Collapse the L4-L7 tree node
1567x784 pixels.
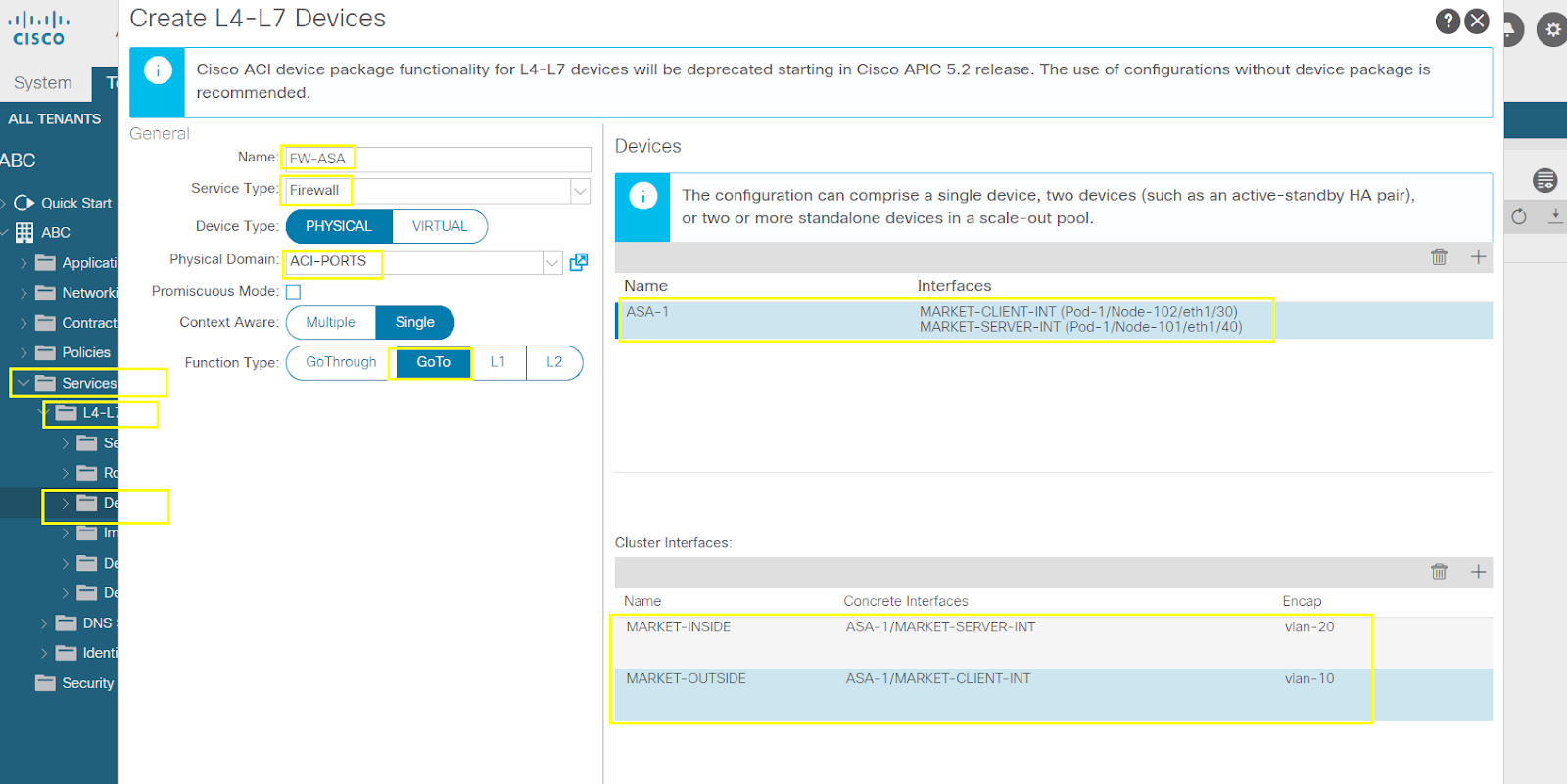[44, 413]
